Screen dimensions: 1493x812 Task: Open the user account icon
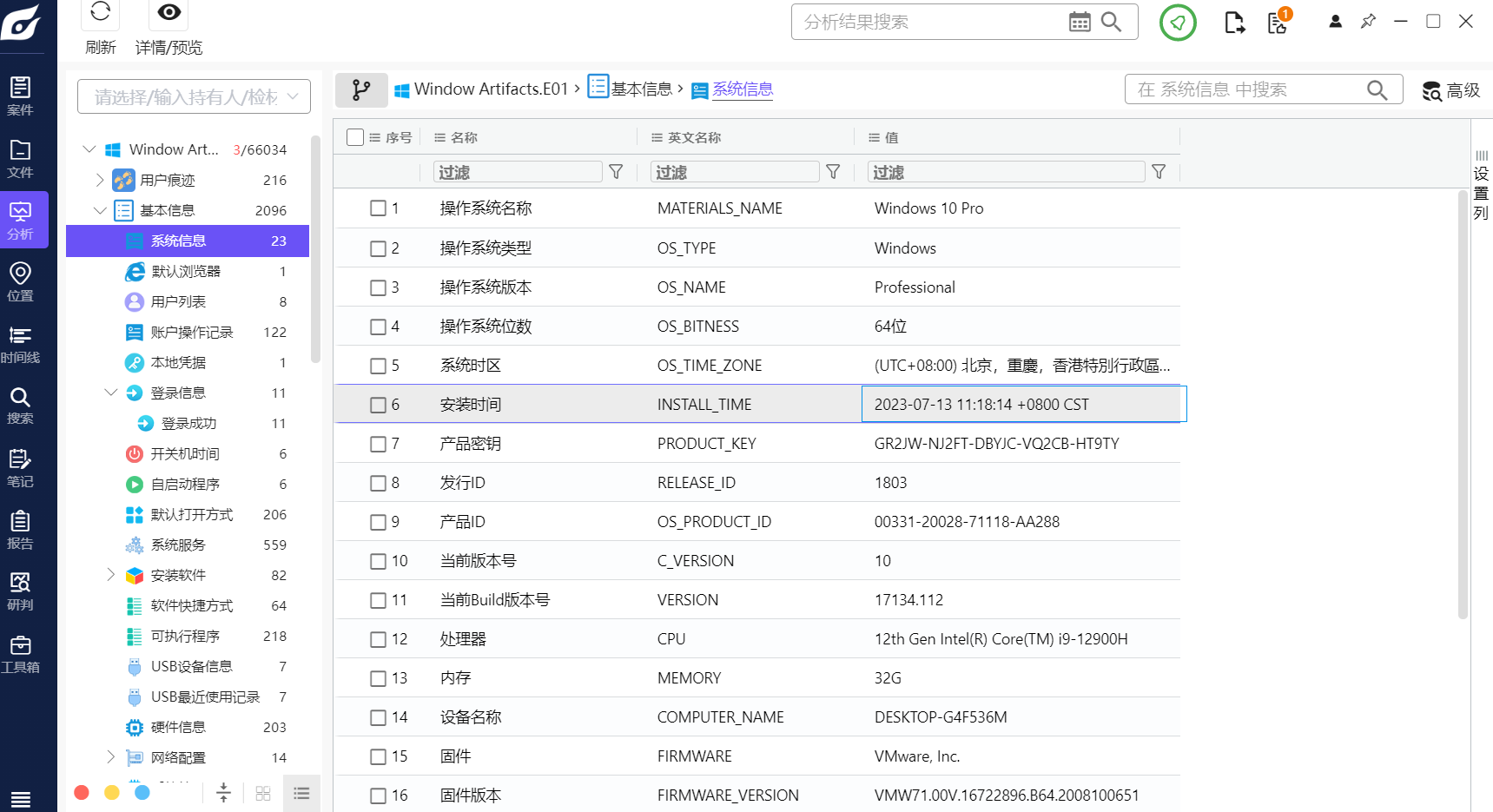tap(1335, 22)
